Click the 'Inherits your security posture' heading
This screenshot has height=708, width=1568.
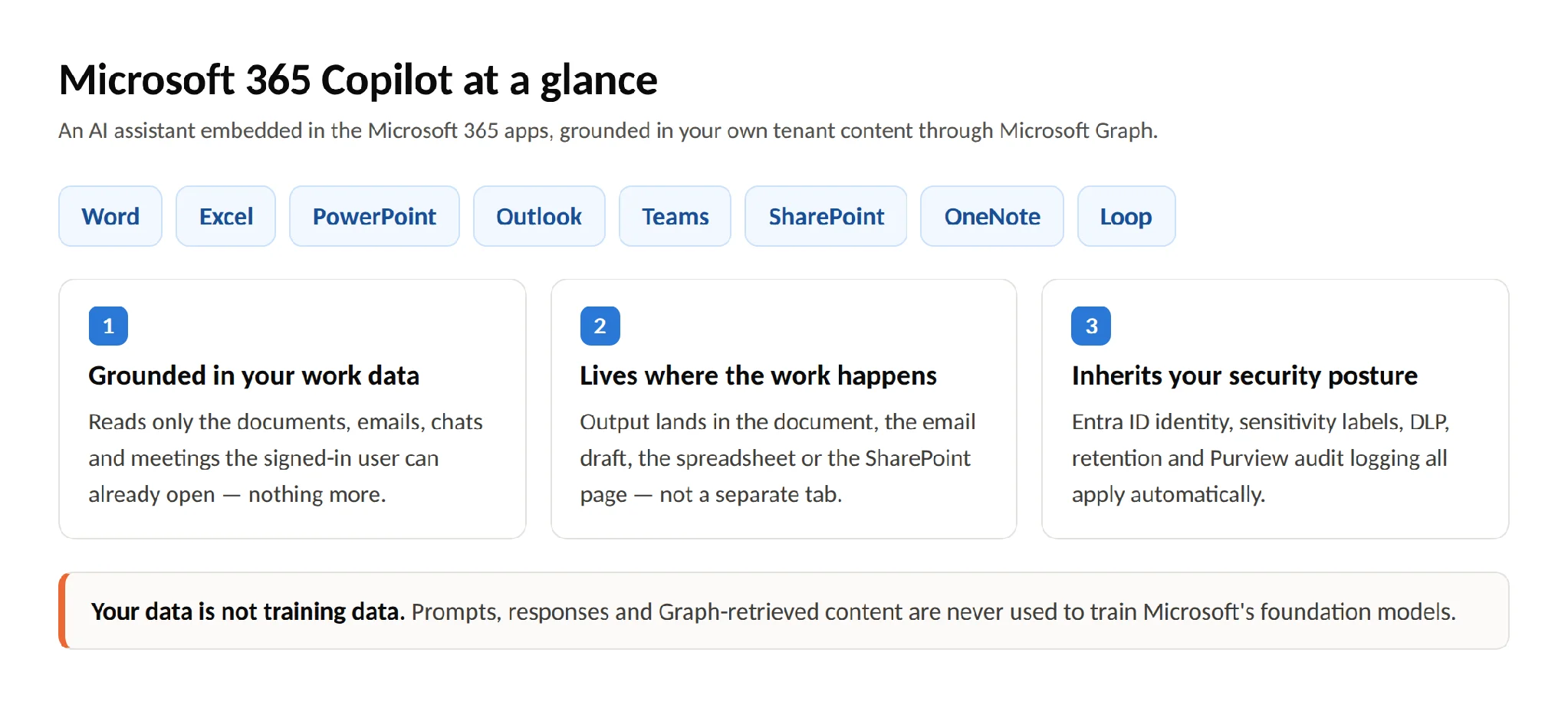click(x=1244, y=375)
